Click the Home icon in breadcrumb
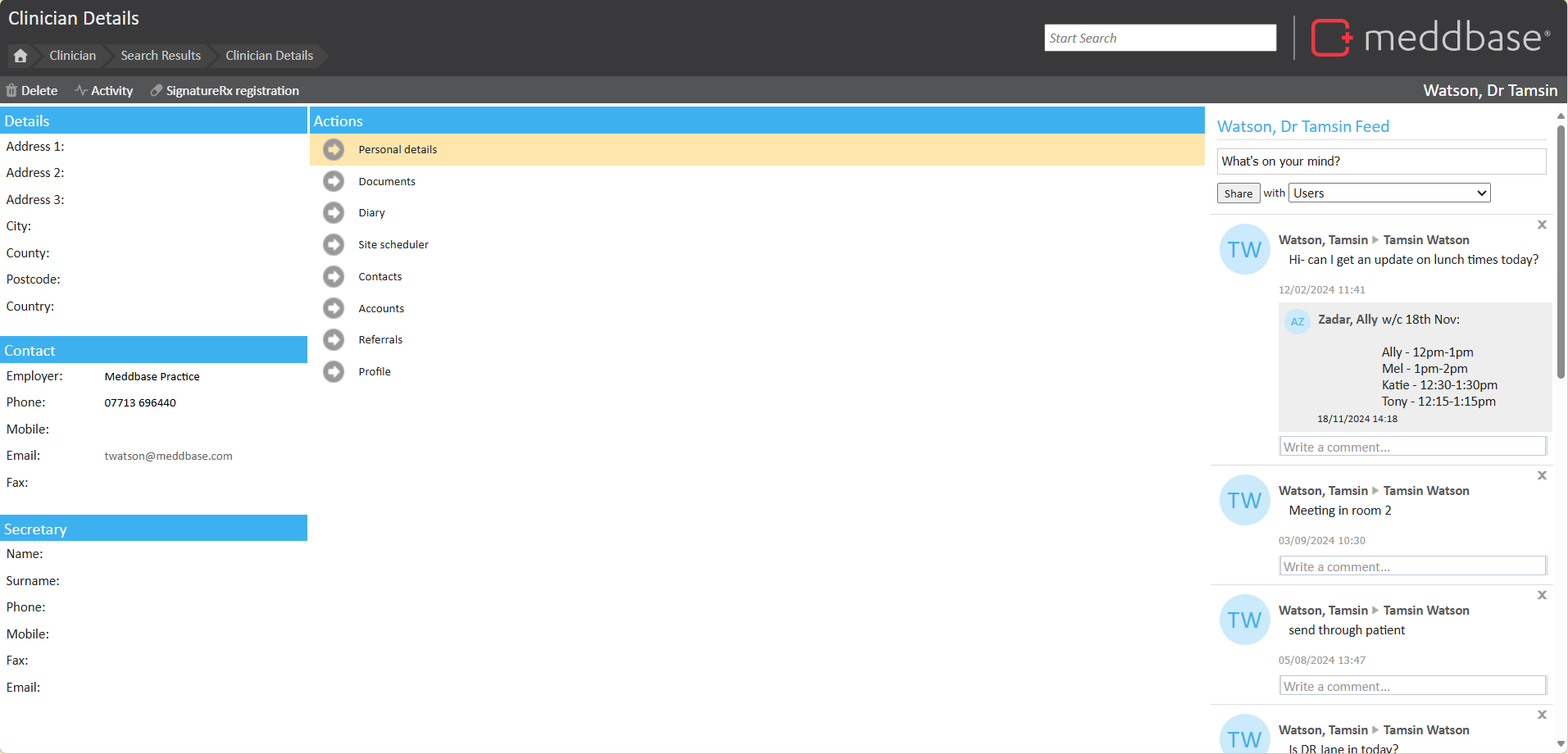This screenshot has width=1568, height=754. pyautogui.click(x=20, y=56)
